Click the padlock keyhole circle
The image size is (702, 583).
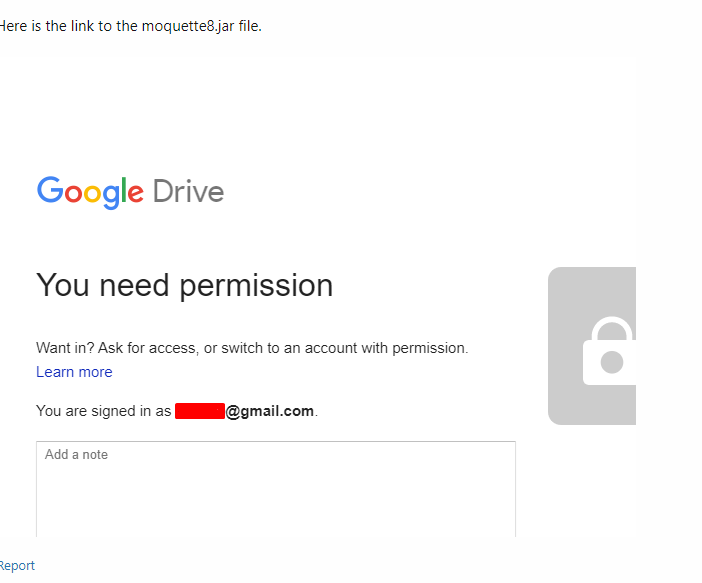pos(612,361)
